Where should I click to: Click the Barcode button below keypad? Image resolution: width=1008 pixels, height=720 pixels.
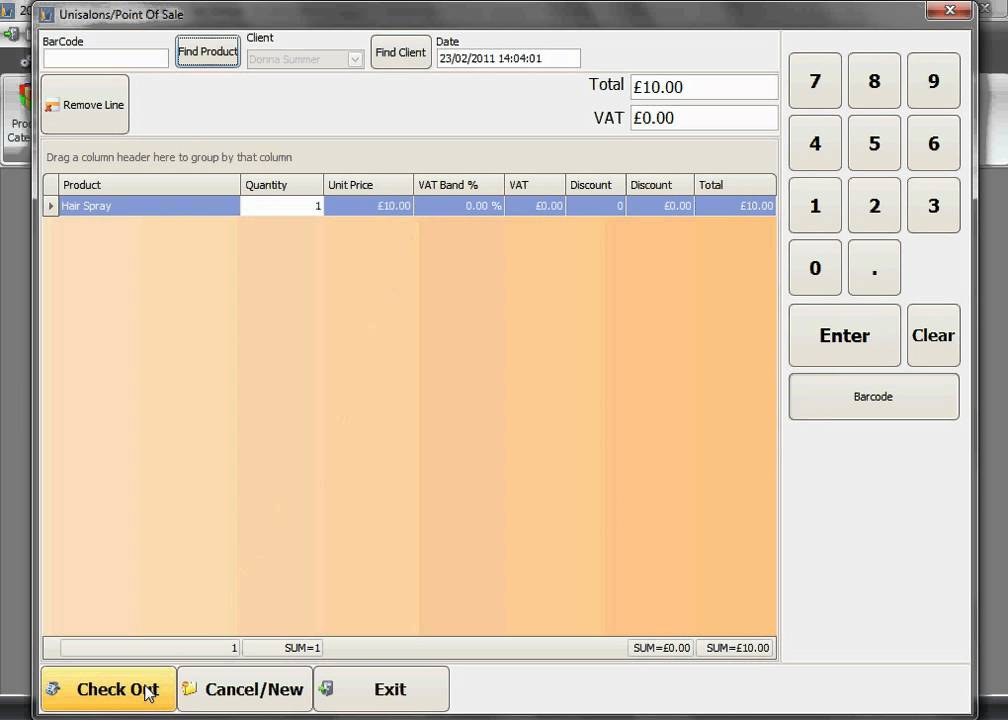coord(874,397)
